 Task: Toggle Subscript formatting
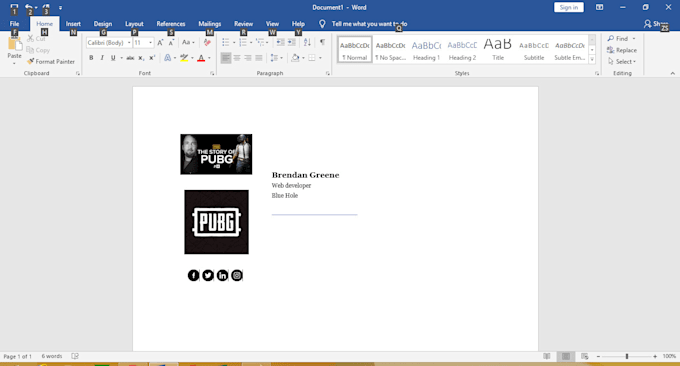pyautogui.click(x=141, y=58)
